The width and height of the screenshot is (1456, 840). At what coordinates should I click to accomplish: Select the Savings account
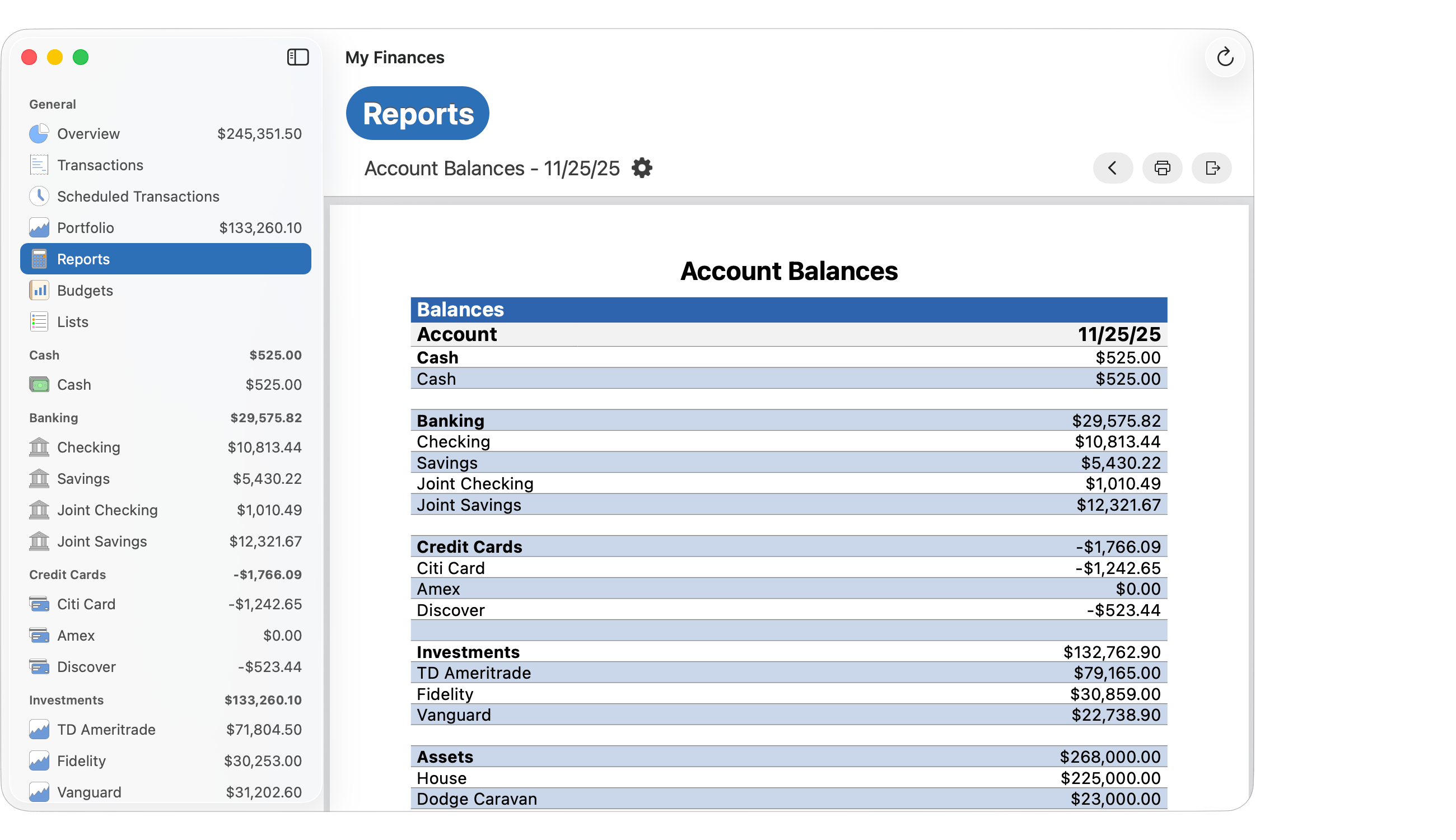click(x=83, y=478)
